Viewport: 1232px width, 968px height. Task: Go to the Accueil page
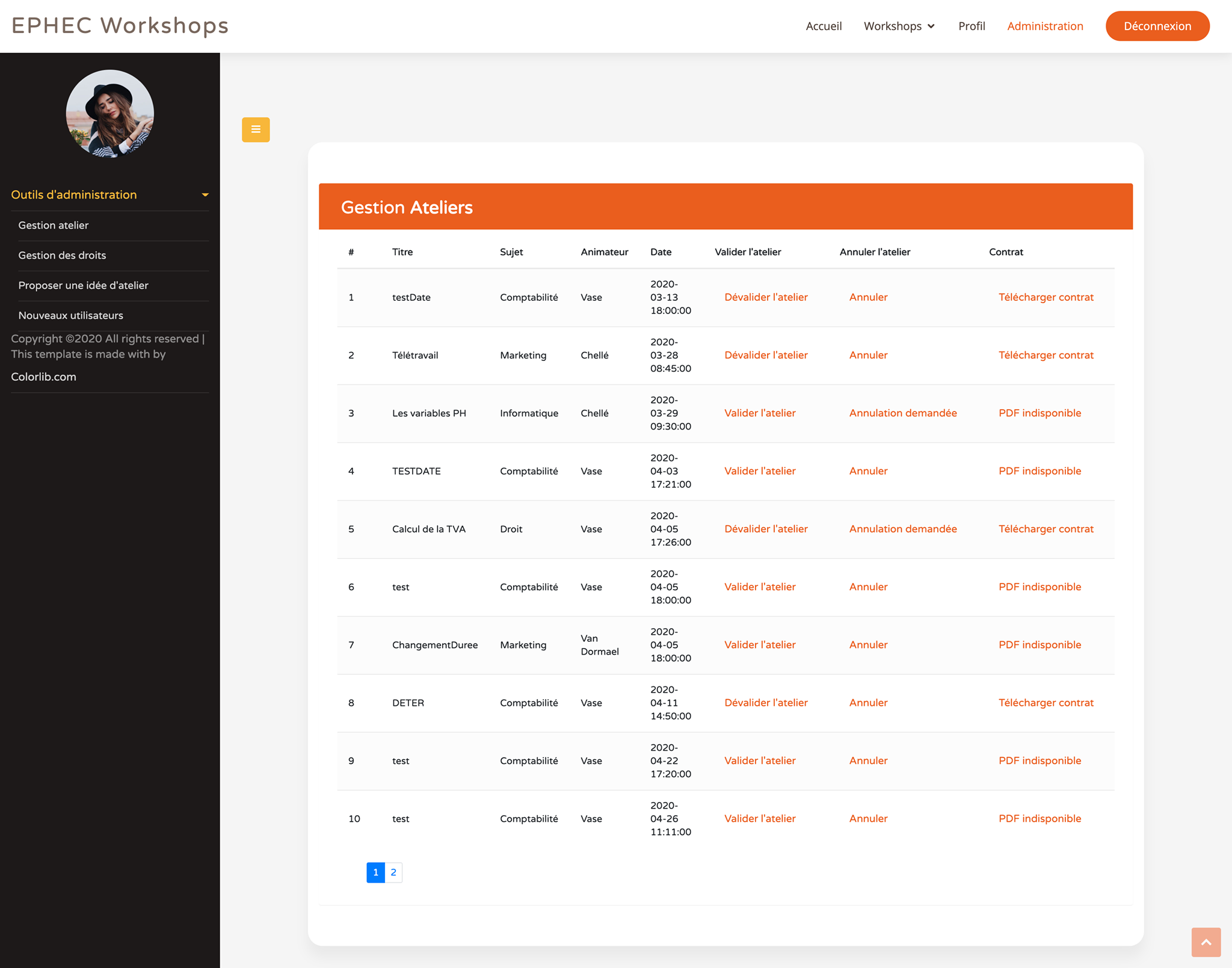(824, 26)
